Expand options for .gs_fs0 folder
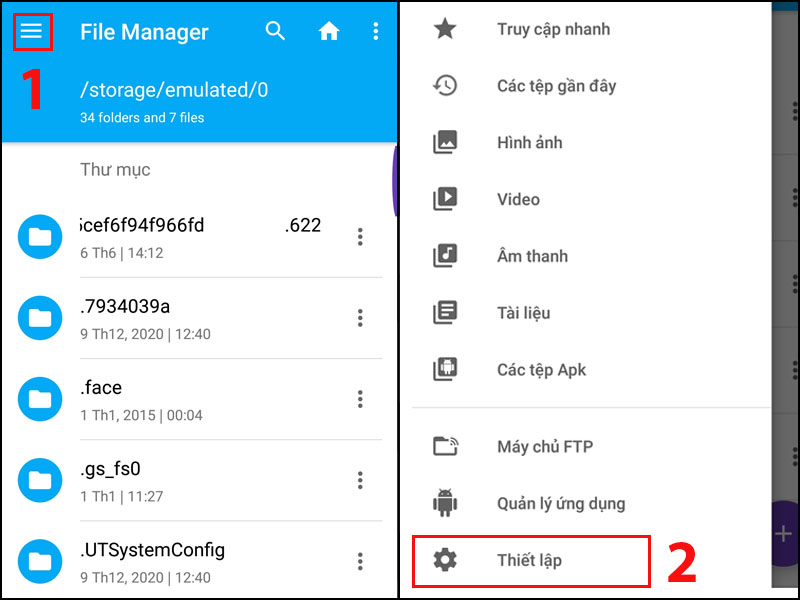 tap(360, 480)
